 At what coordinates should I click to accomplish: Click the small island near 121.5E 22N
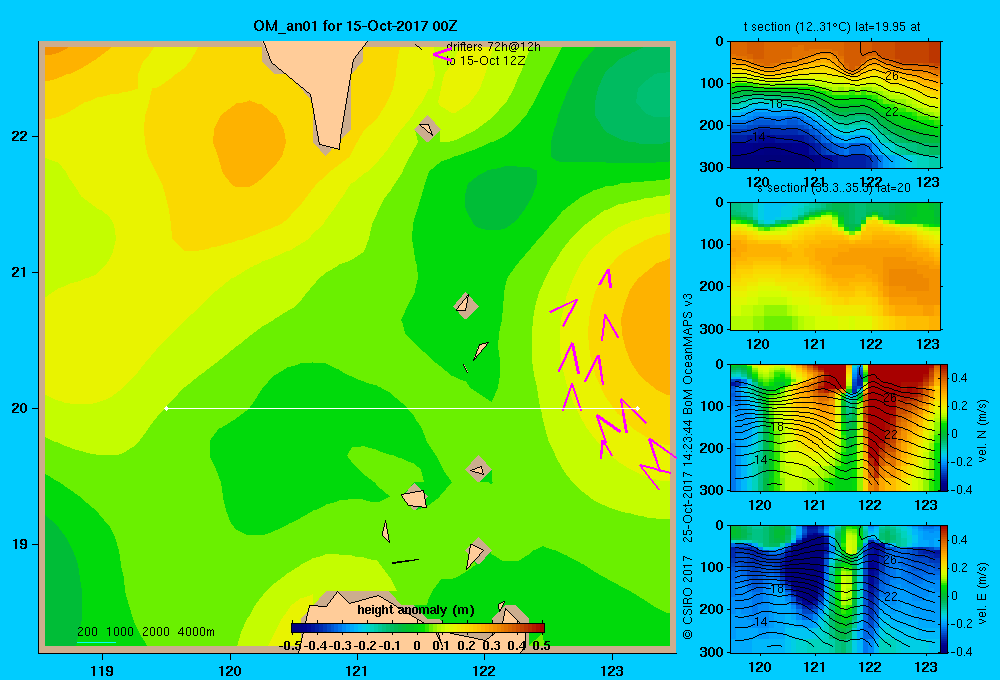[427, 129]
